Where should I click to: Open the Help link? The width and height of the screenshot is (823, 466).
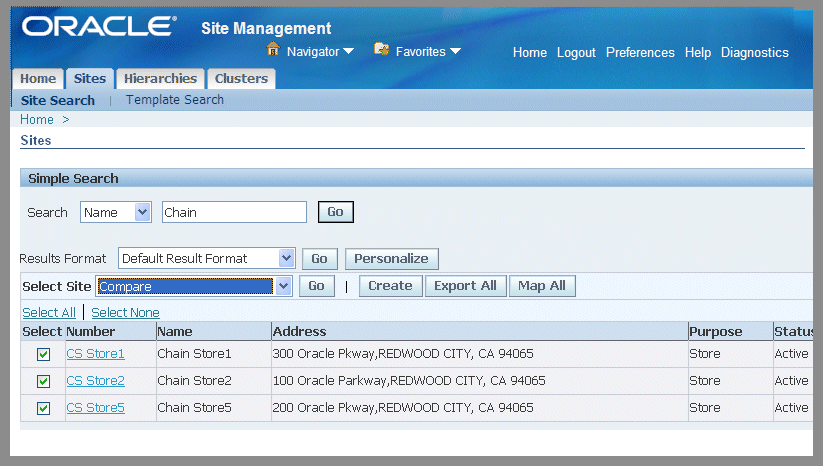pyautogui.click(x=698, y=52)
